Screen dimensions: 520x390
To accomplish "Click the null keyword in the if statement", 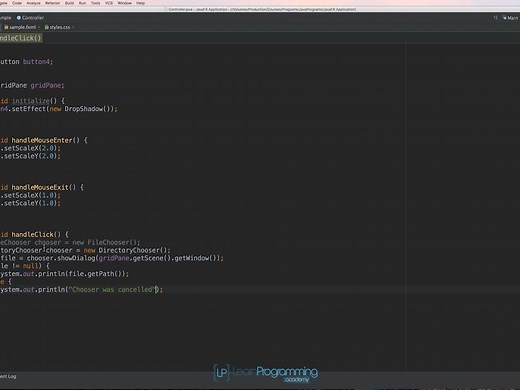I will 30,266.
